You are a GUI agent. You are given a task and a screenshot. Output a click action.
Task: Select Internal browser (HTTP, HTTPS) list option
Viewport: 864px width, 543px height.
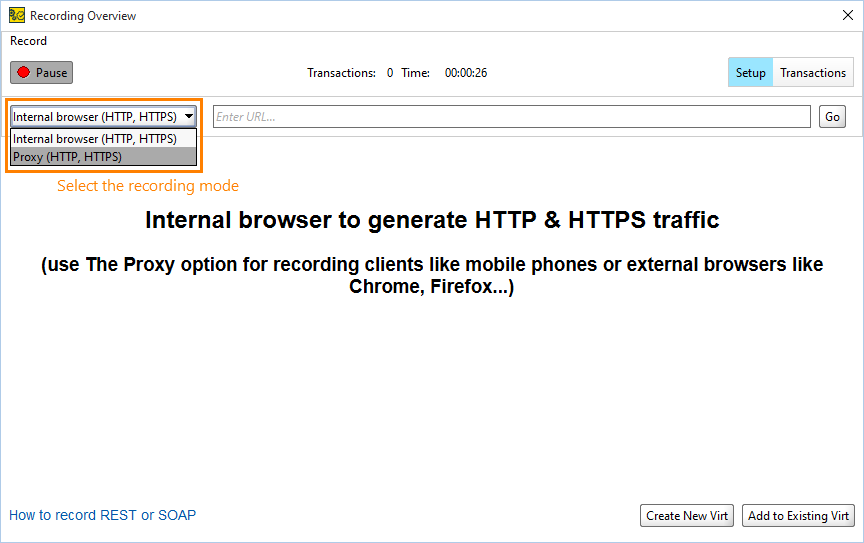(x=103, y=139)
